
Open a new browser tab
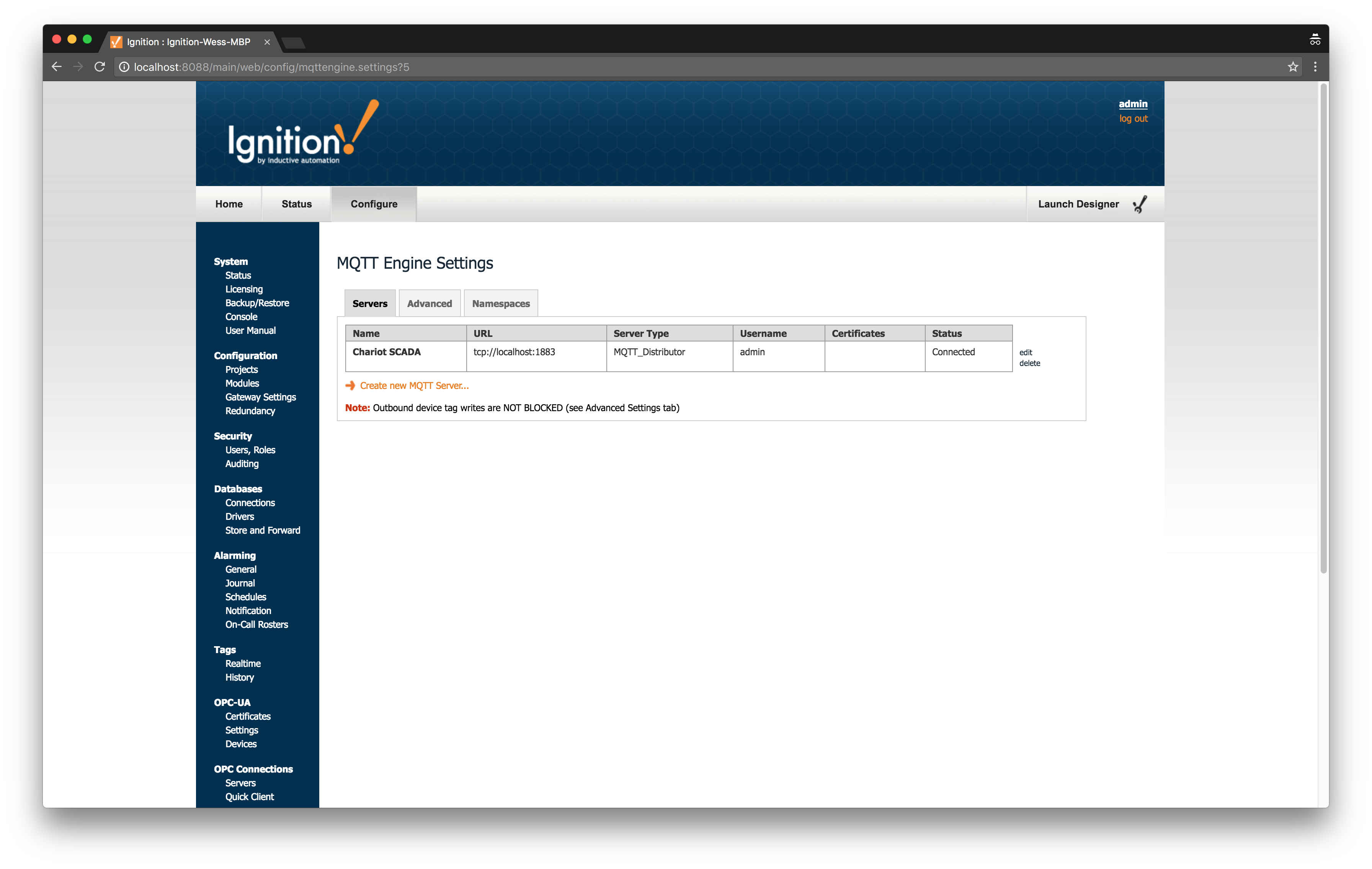click(294, 43)
